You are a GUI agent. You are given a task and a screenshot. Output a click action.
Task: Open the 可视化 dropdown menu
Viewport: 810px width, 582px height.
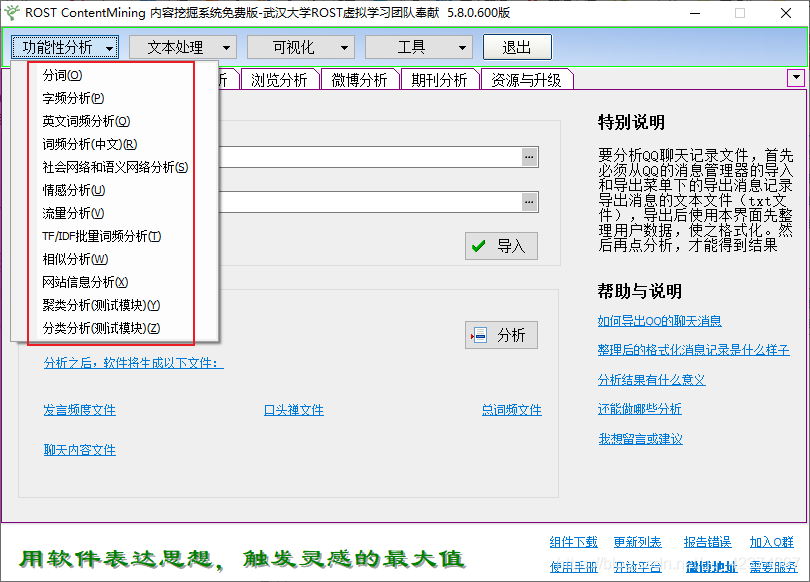[x=301, y=48]
